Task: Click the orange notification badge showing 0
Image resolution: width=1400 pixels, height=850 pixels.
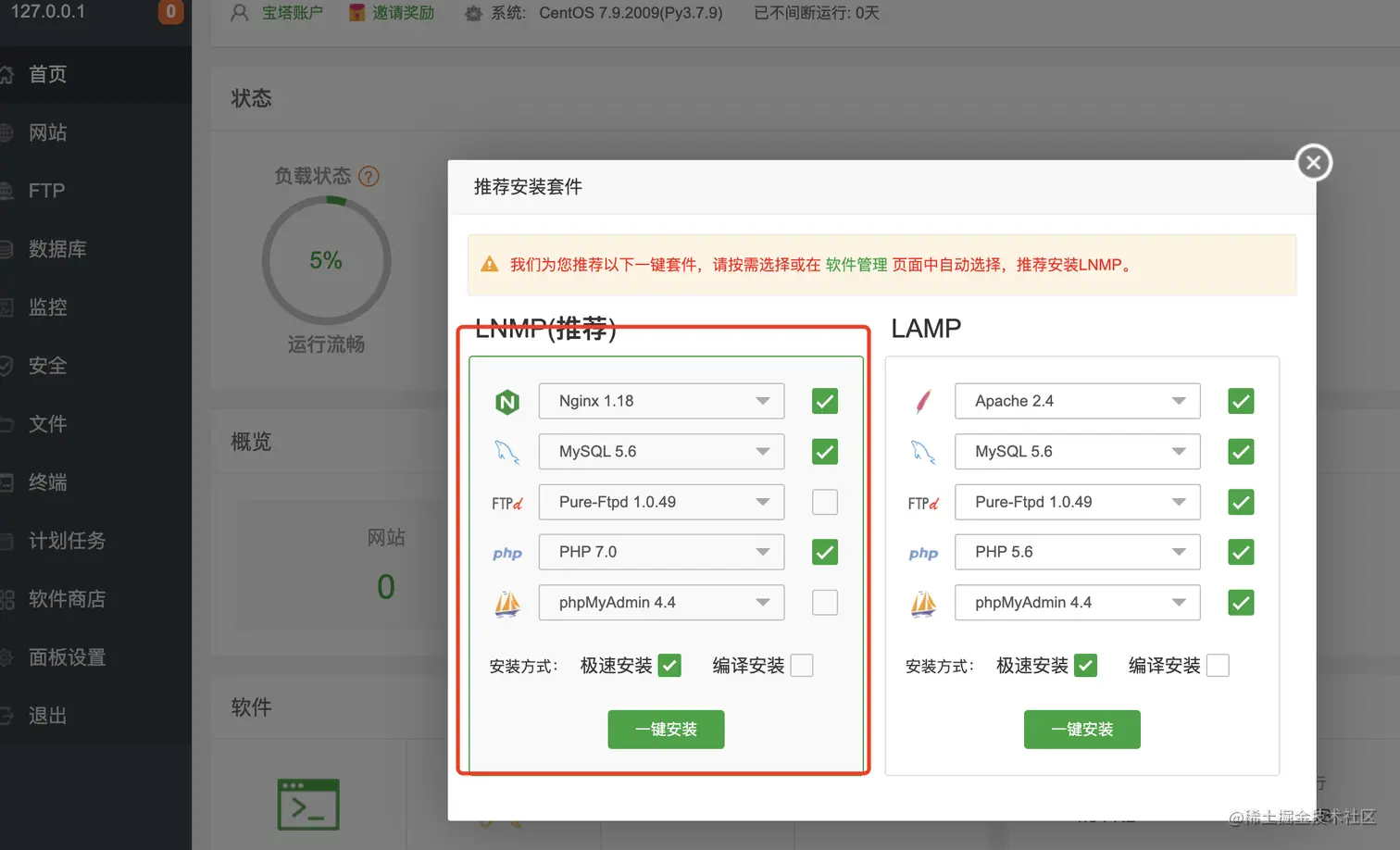Action: tap(170, 12)
